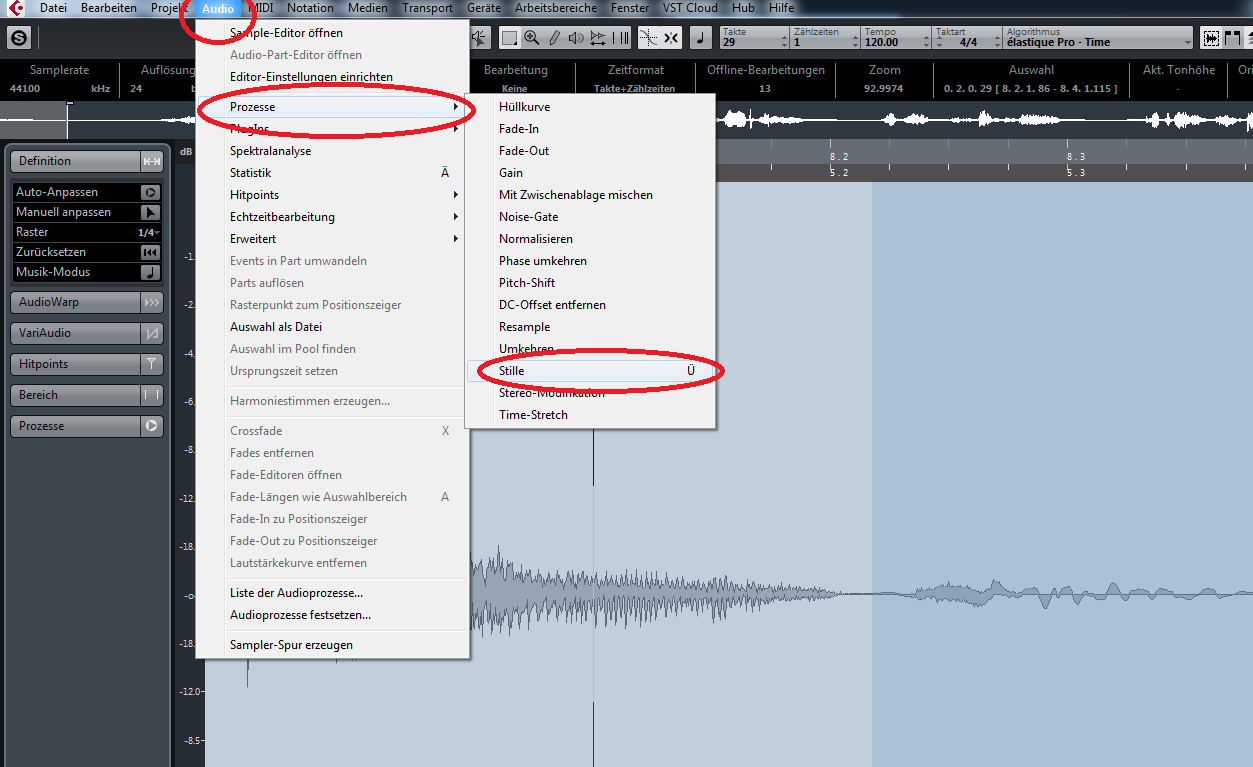Select the Play speaker tool
Screen dimensions: 1253x767
click(x=576, y=38)
